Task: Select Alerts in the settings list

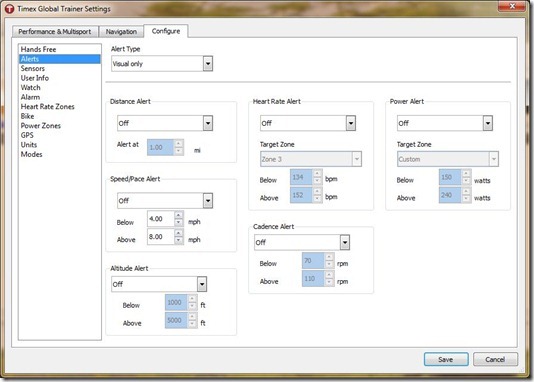Action: click(x=60, y=59)
